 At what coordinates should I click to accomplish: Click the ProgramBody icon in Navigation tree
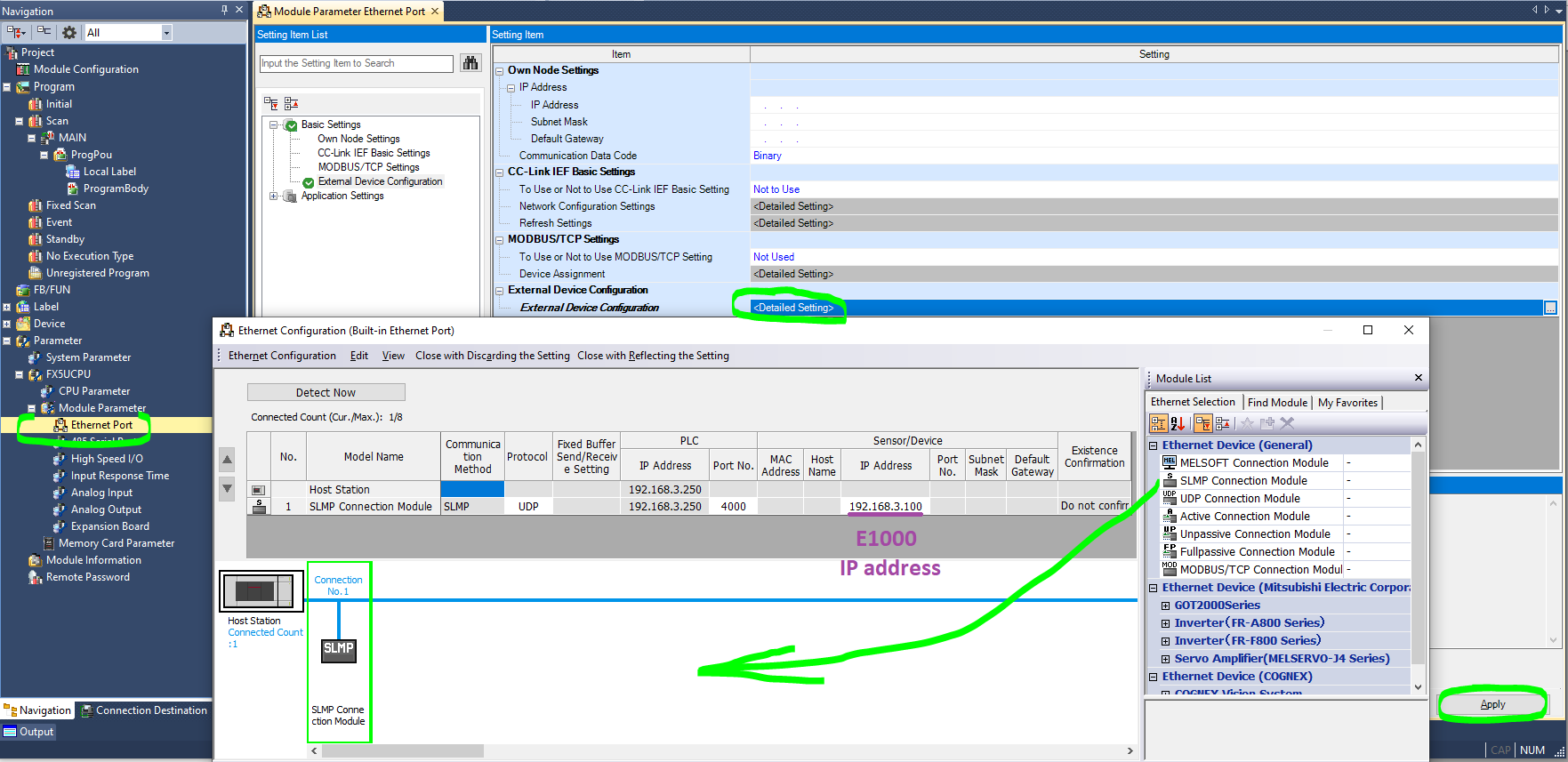73,188
